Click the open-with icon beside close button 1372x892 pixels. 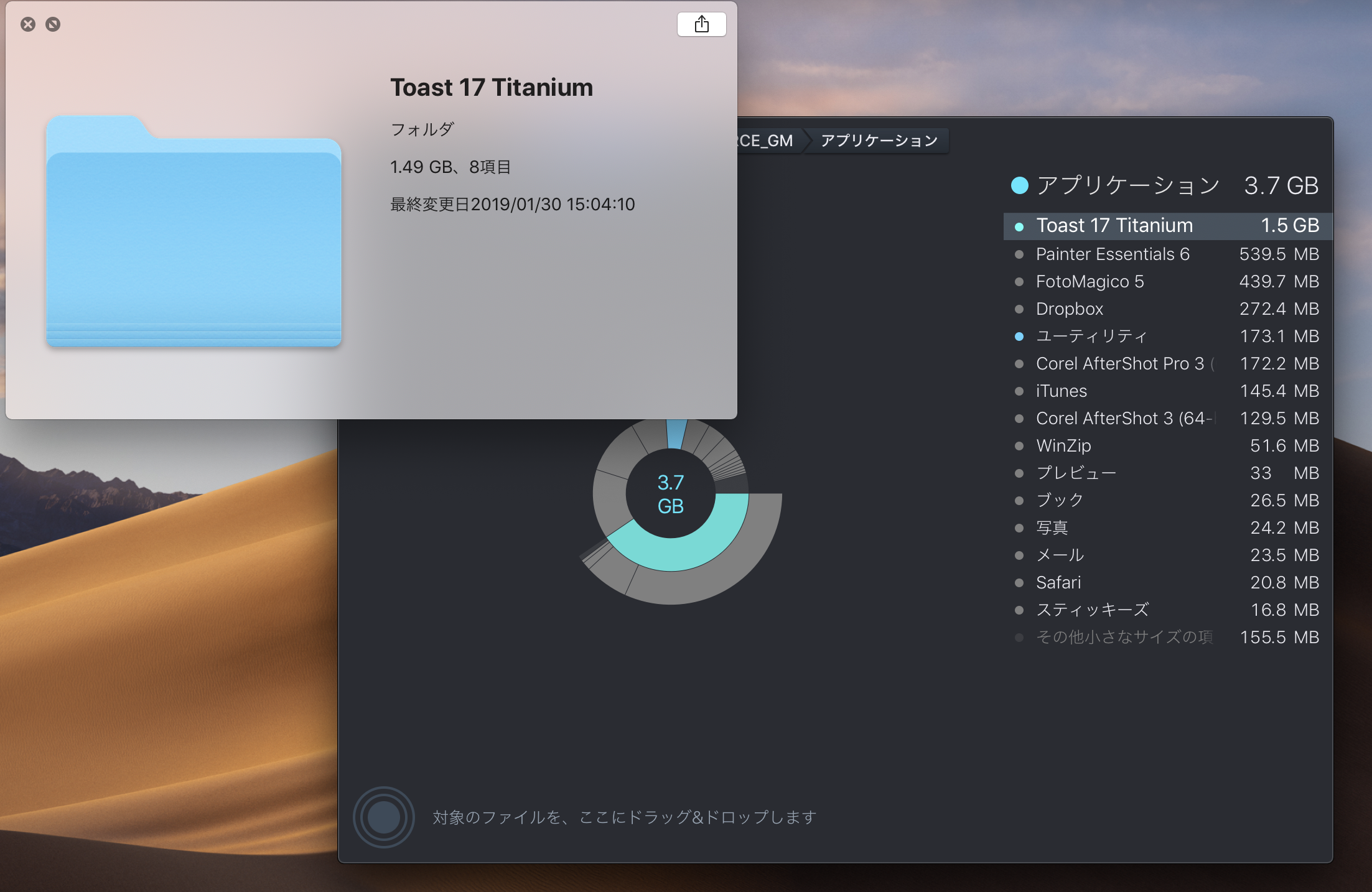53,24
